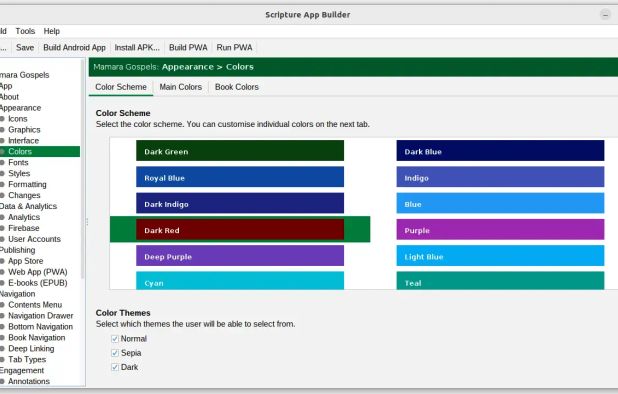Screen dimensions: 618x394
Task: Select the Navigation tree node
Action: point(18,294)
